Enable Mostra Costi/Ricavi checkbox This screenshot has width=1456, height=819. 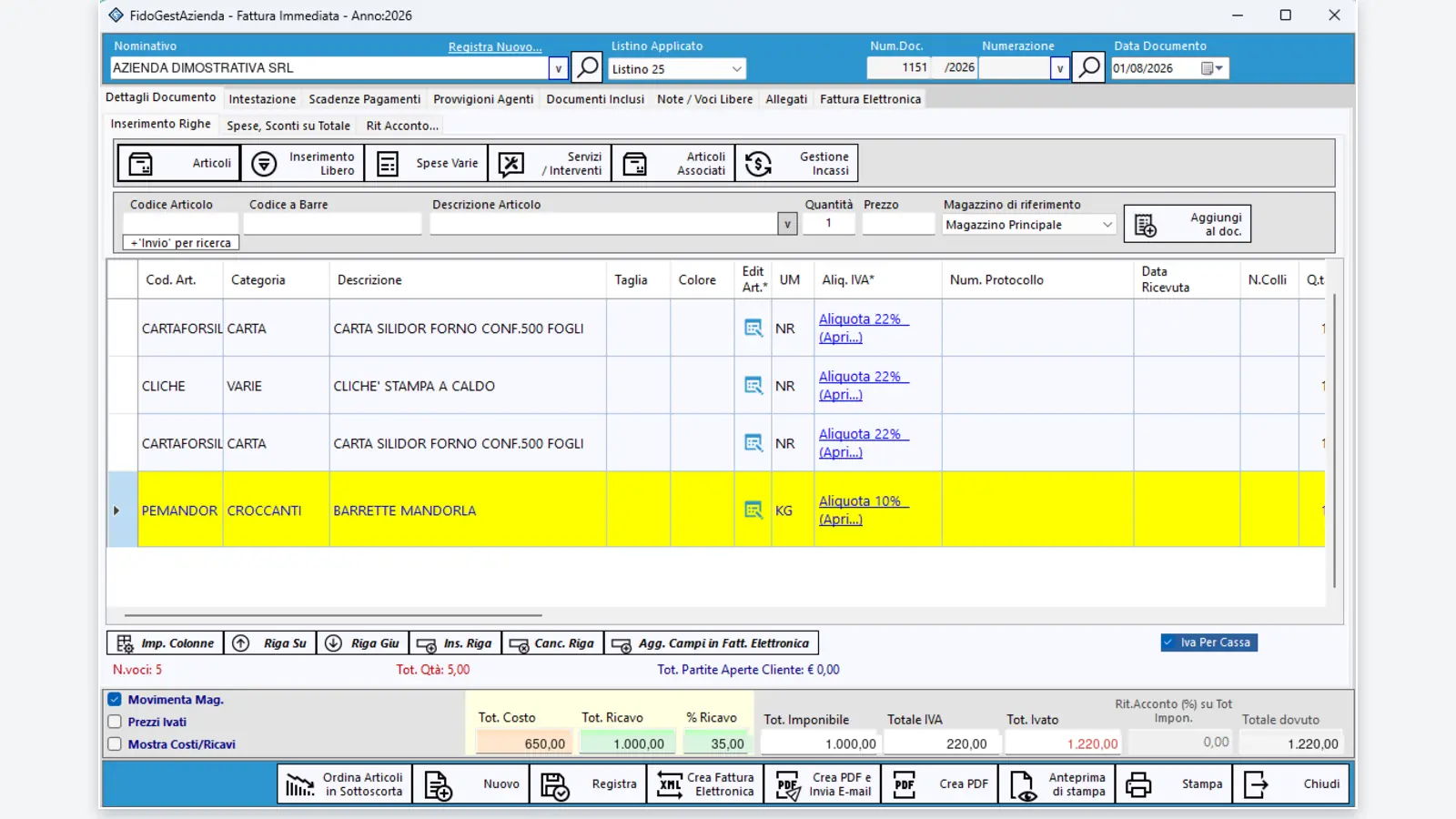[115, 744]
